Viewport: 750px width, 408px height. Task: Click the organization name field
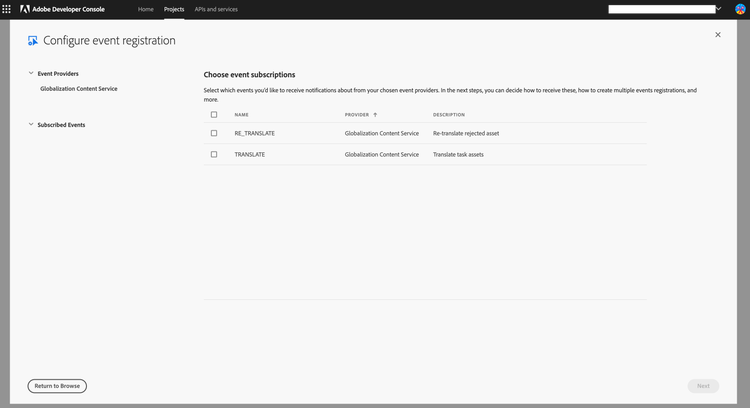[662, 9]
